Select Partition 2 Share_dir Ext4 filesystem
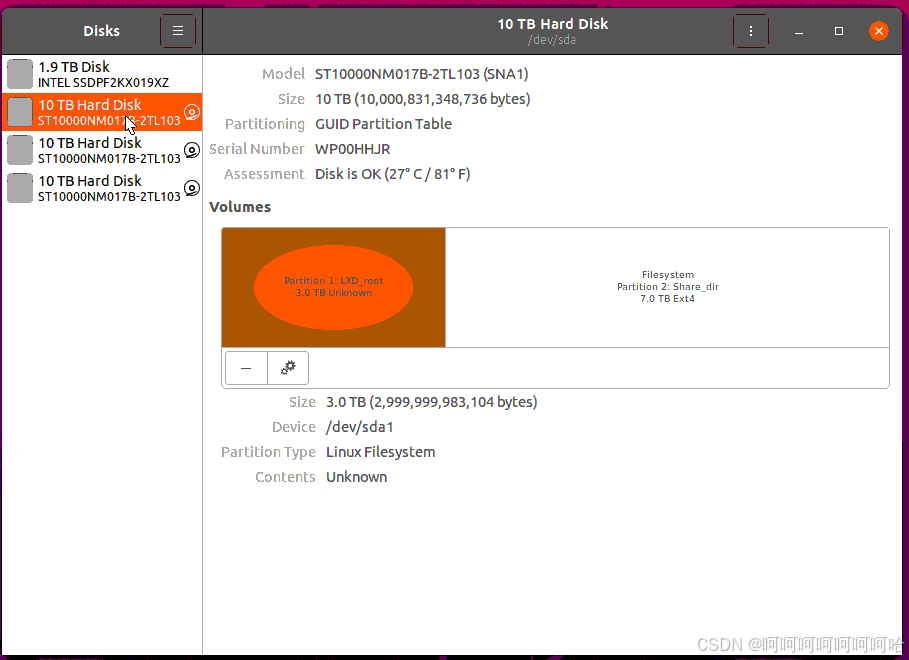 (667, 287)
